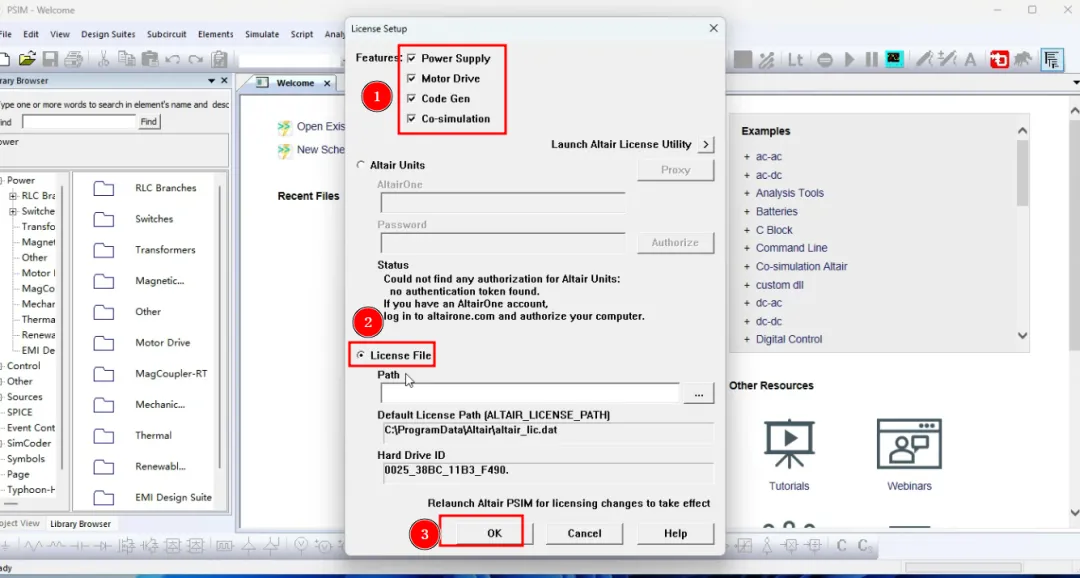Open the View menu
1080x578 pixels.
click(x=60, y=34)
